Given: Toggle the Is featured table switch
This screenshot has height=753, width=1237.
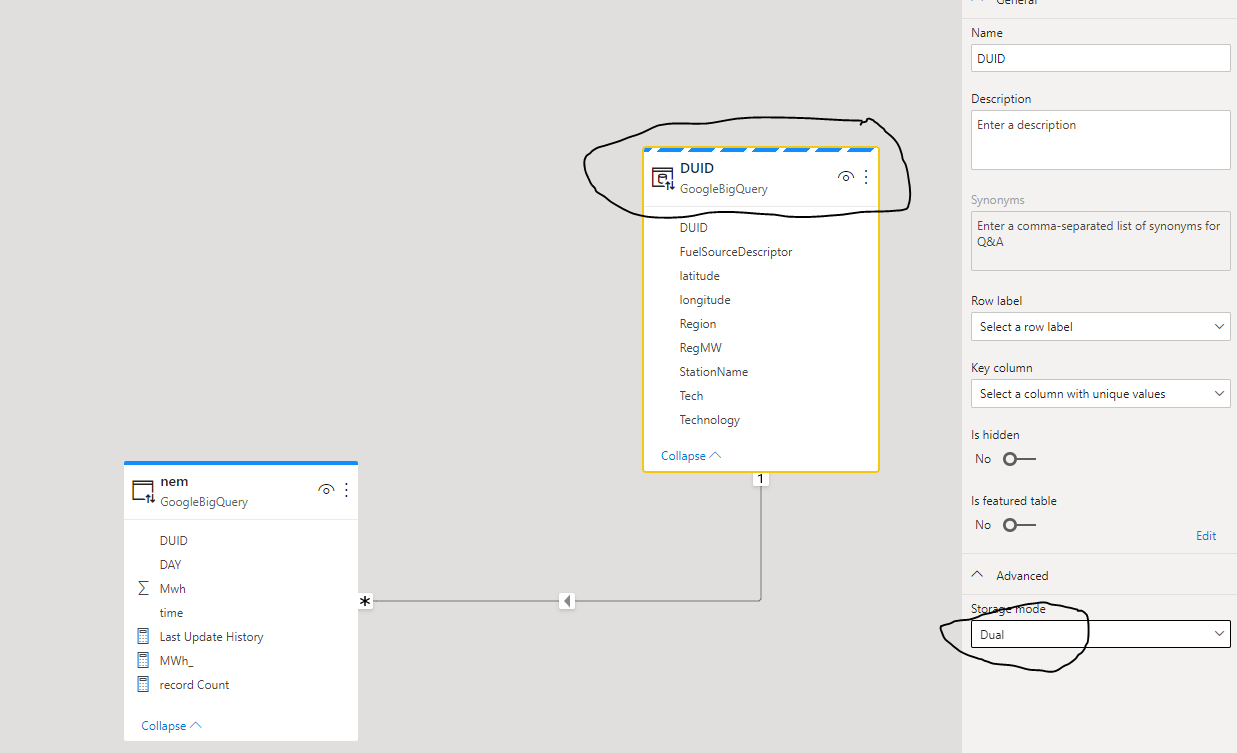Looking at the screenshot, I should tap(1019, 525).
